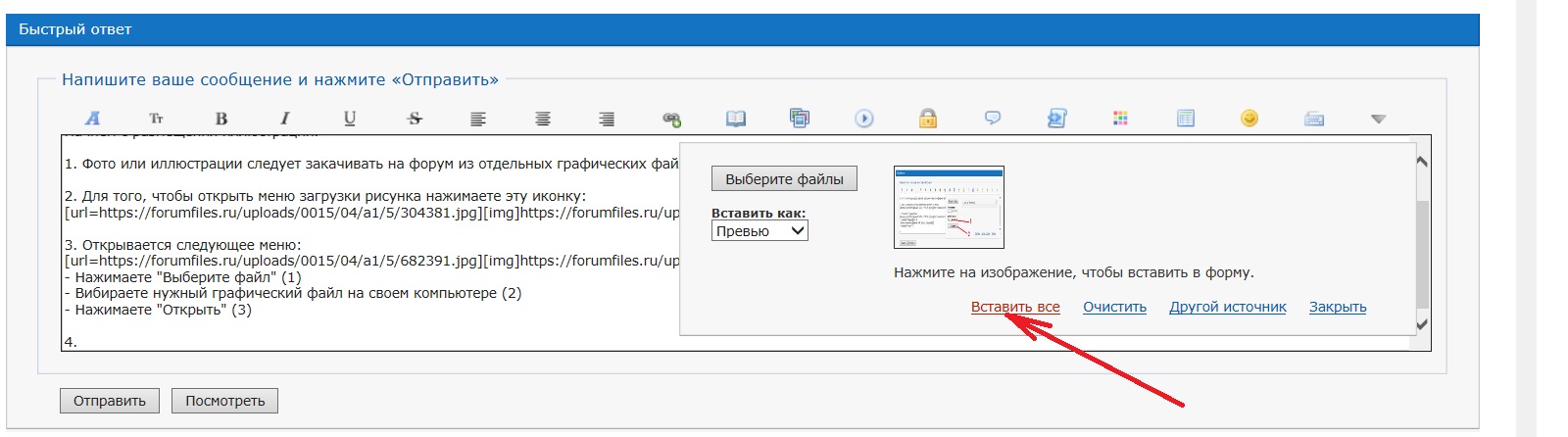Click the 'Быстрый ответ' header bar
The height and width of the screenshot is (437, 1568).
tap(743, 29)
